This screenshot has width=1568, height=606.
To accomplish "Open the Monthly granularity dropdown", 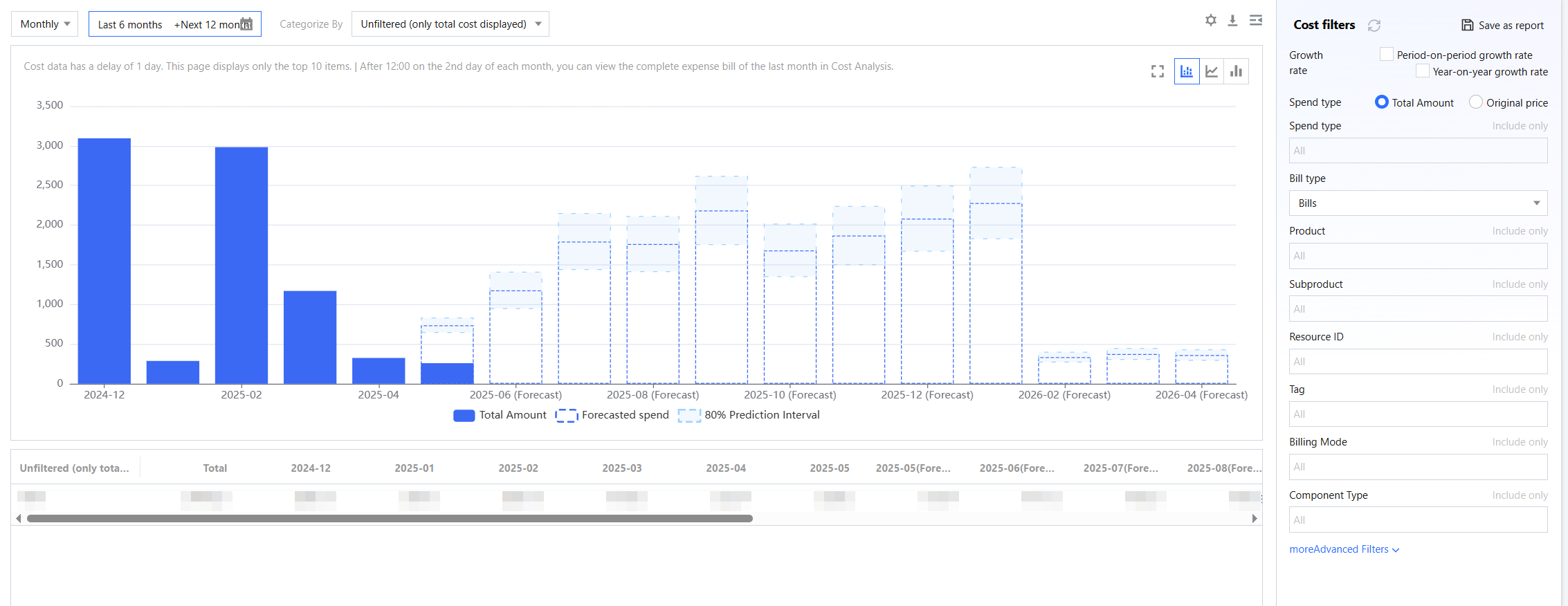I will [45, 24].
